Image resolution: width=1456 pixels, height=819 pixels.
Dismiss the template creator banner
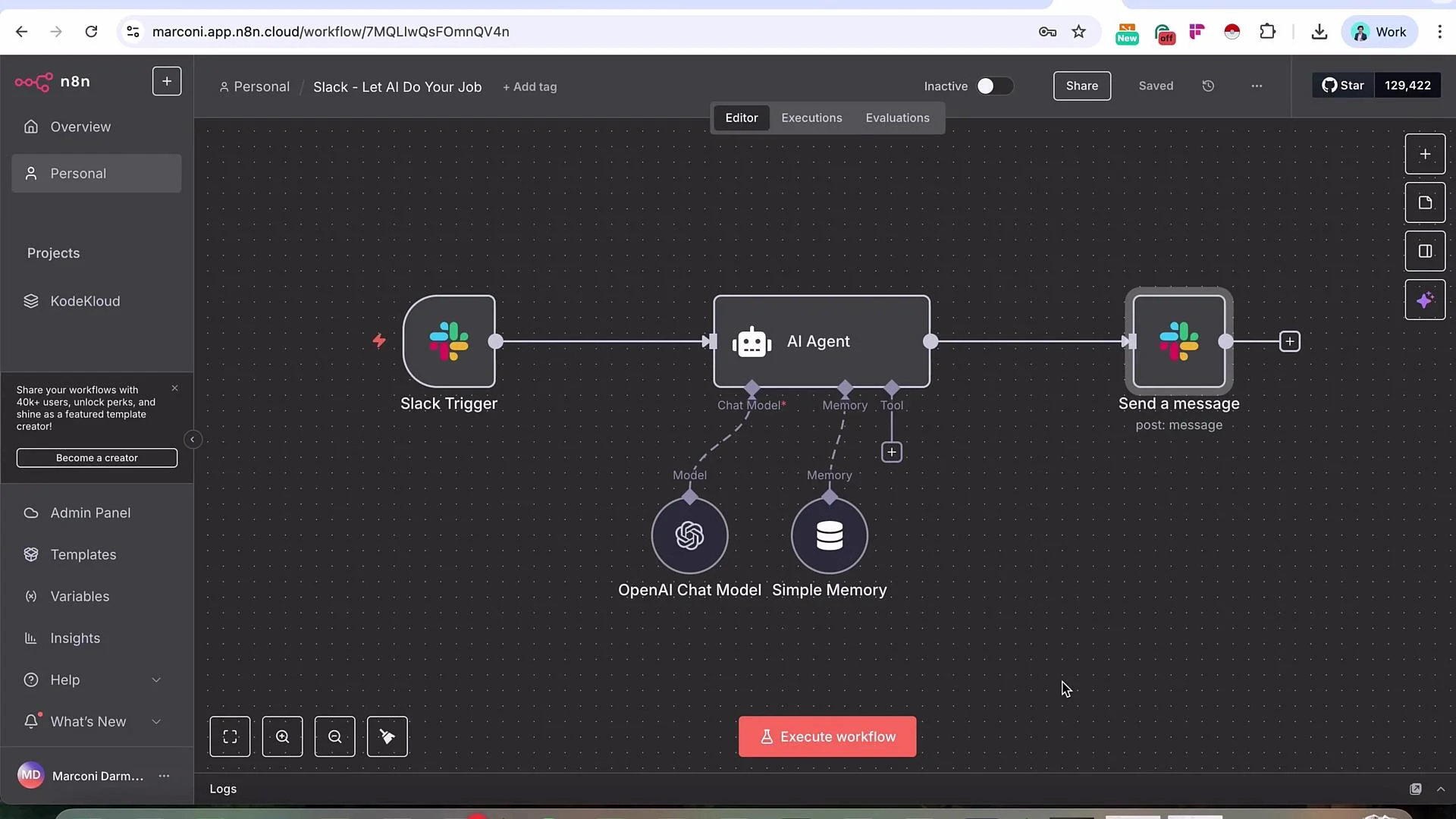click(x=175, y=388)
